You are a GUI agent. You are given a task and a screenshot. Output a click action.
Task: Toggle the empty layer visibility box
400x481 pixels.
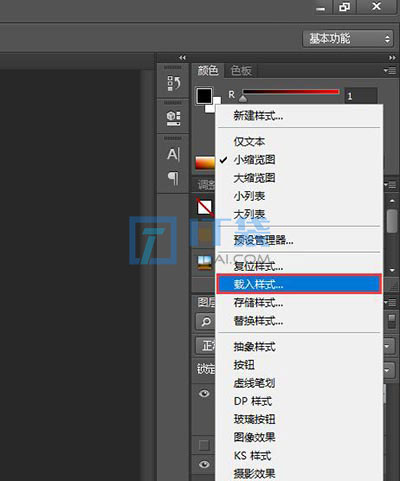click(x=204, y=445)
